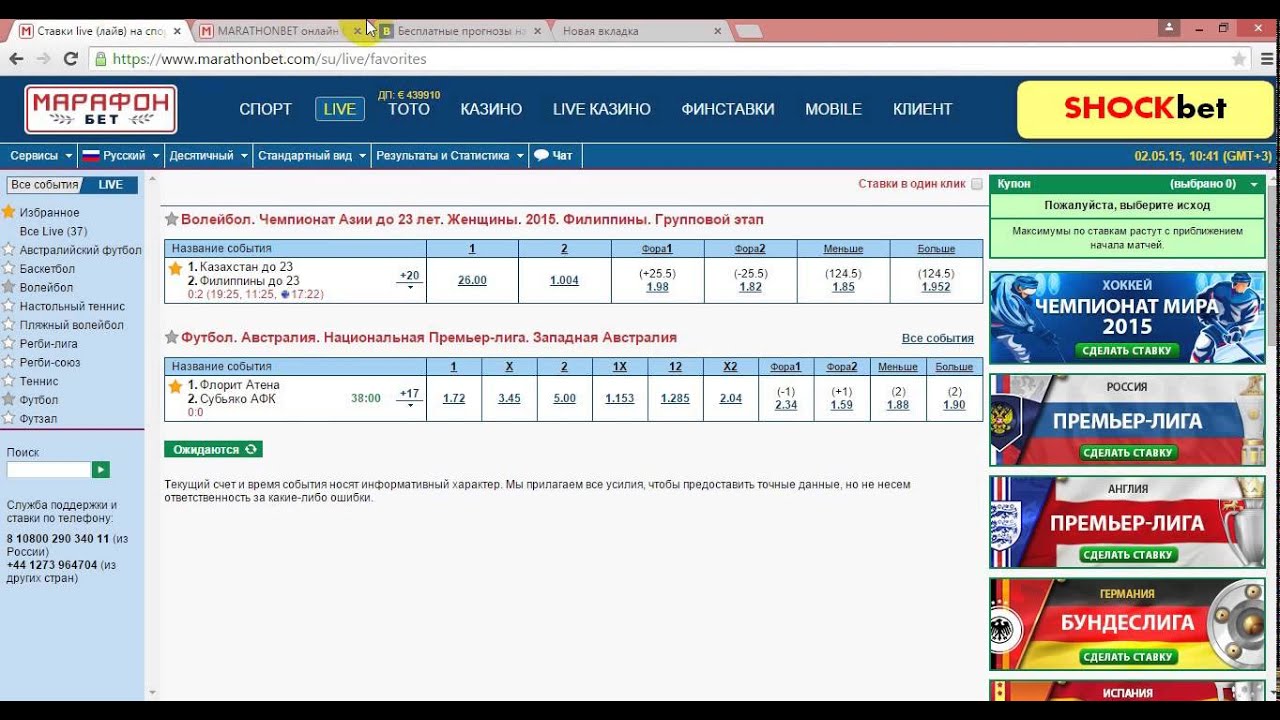Screen dimensions: 1280x720
Task: Open the КАЗИНО menu
Action: (491, 109)
